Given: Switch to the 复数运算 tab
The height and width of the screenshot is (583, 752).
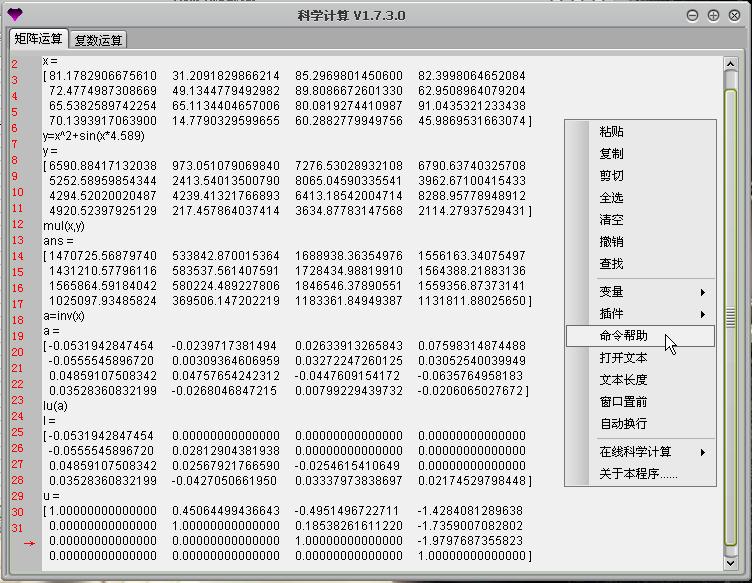Looking at the screenshot, I should click(x=99, y=40).
